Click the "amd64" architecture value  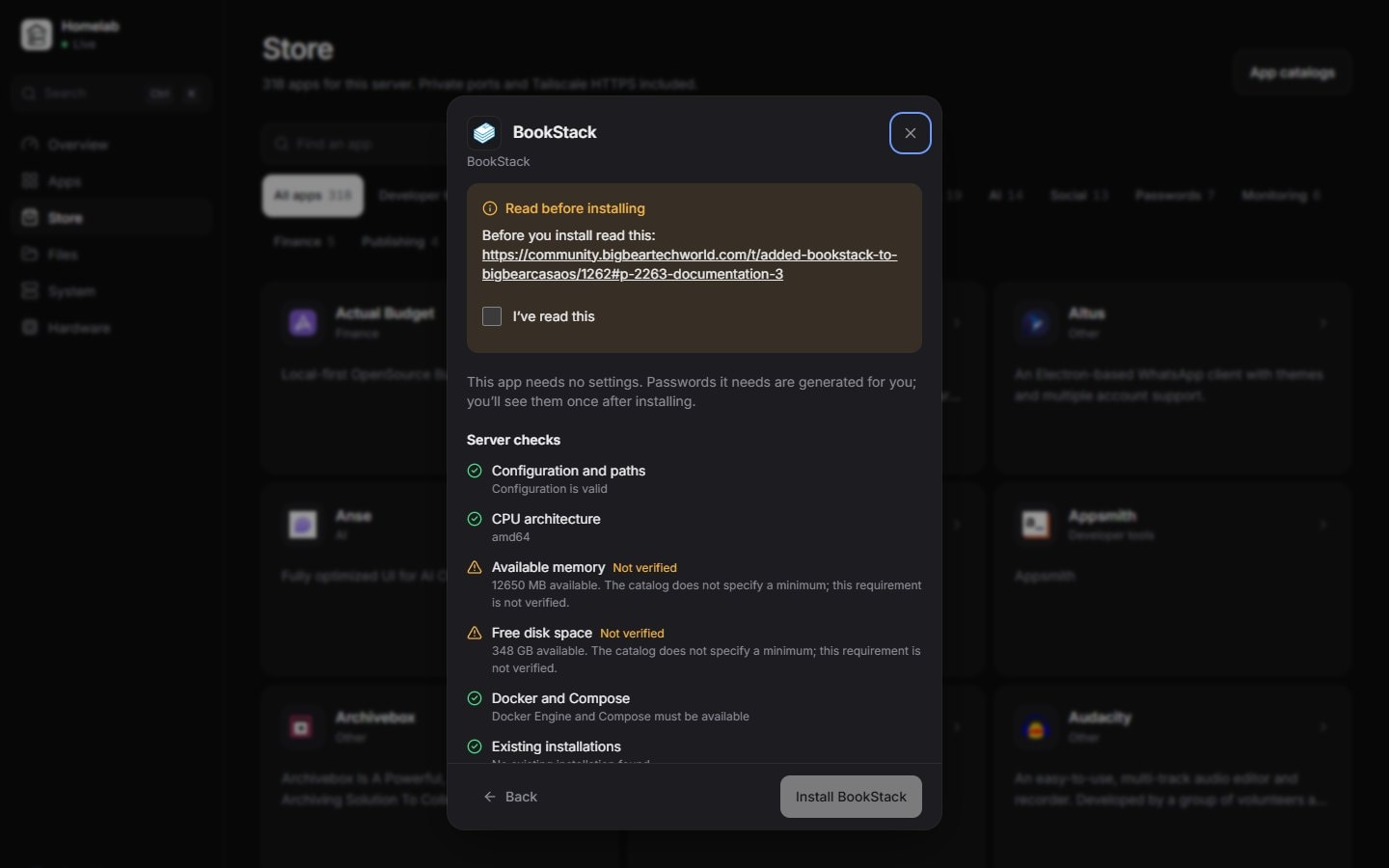pos(510,537)
